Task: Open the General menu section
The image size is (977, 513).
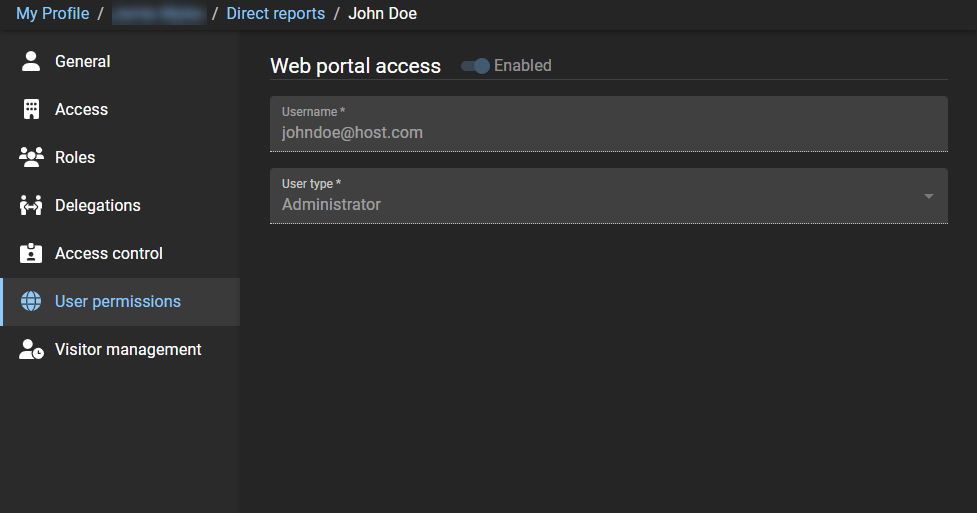Action: [120, 61]
